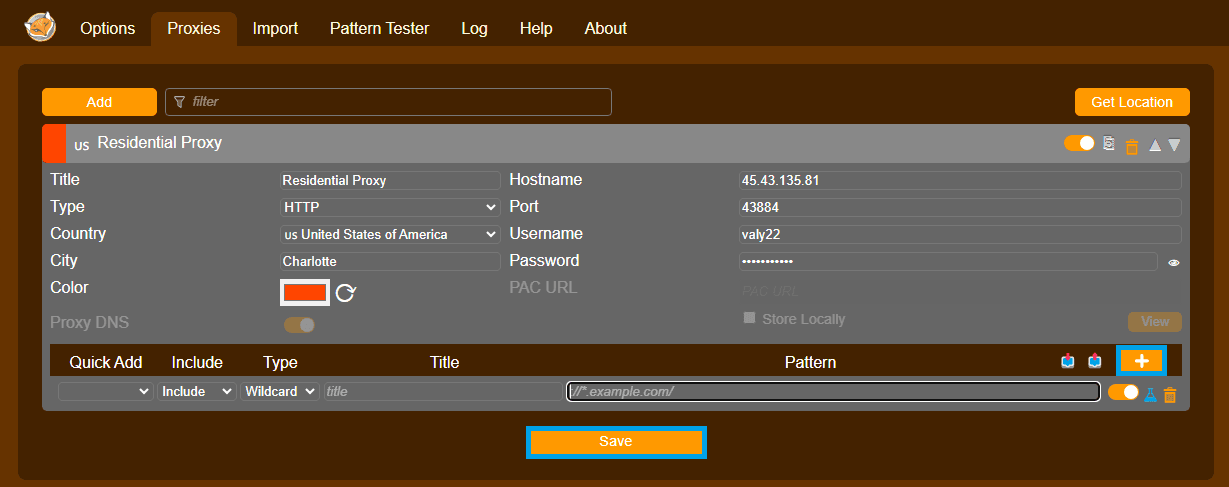Move Residential Proxy down with the down arrow
This screenshot has width=1229, height=487.
pyautogui.click(x=1174, y=145)
